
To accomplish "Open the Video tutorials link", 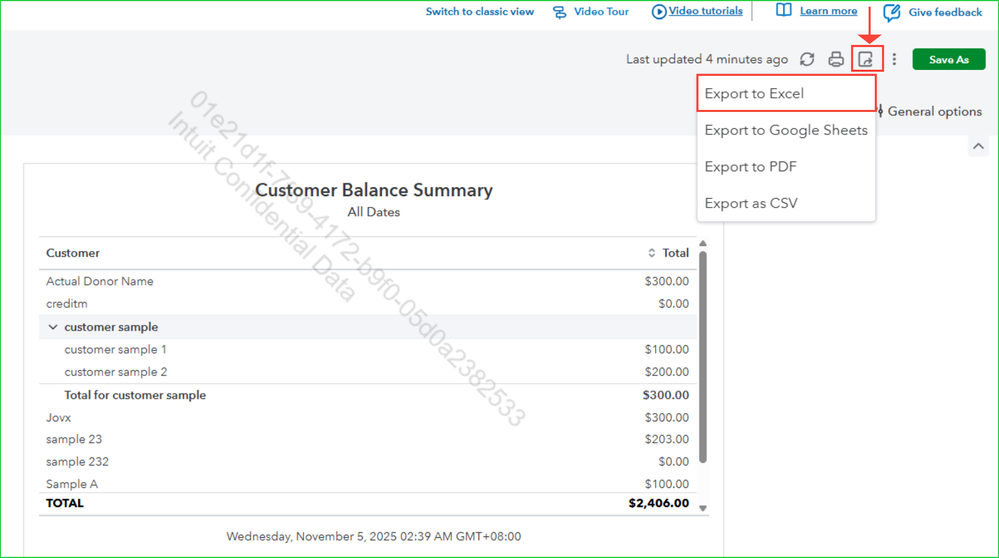I will (705, 11).
